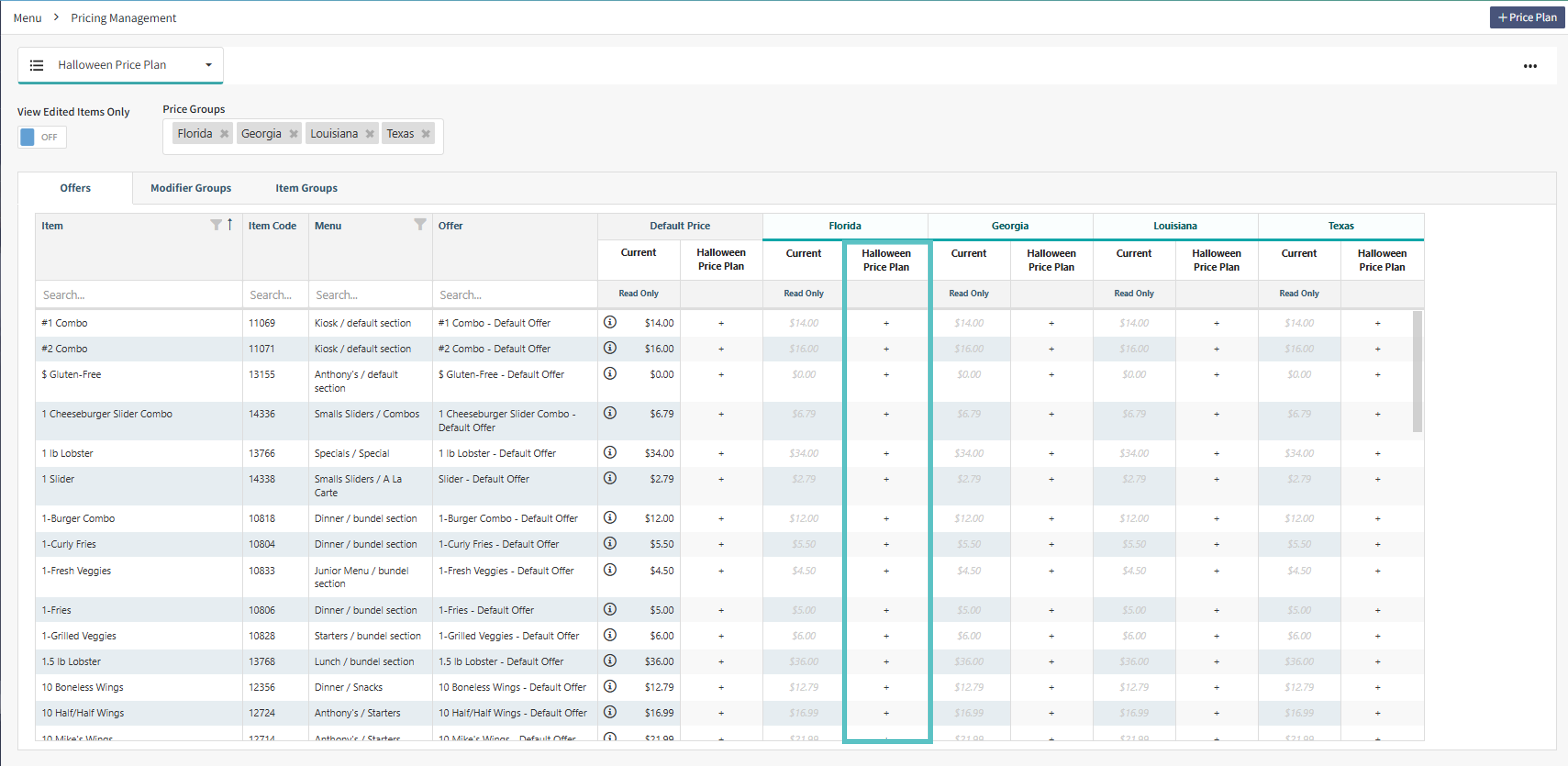Click the Item search field
Screen dimensions: 1568x766
click(139, 295)
